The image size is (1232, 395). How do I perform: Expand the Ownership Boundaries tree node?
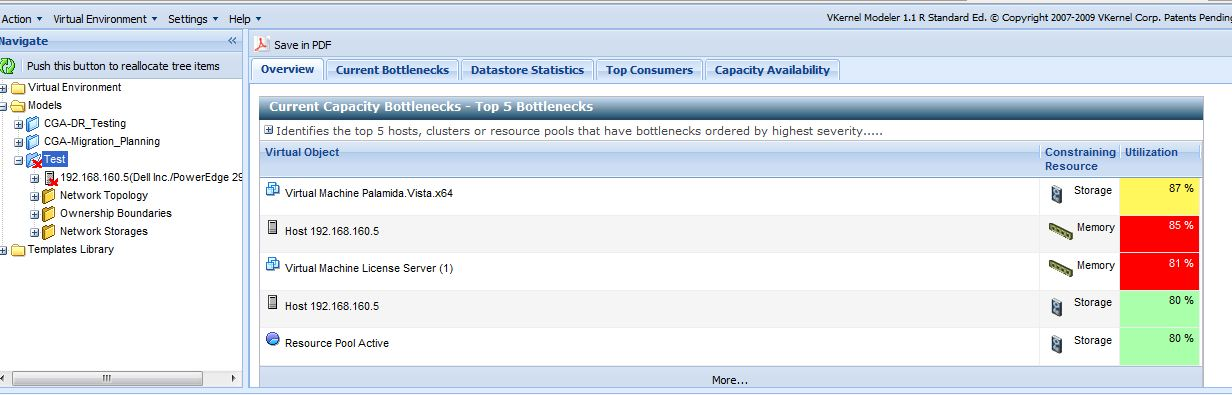[x=35, y=214]
